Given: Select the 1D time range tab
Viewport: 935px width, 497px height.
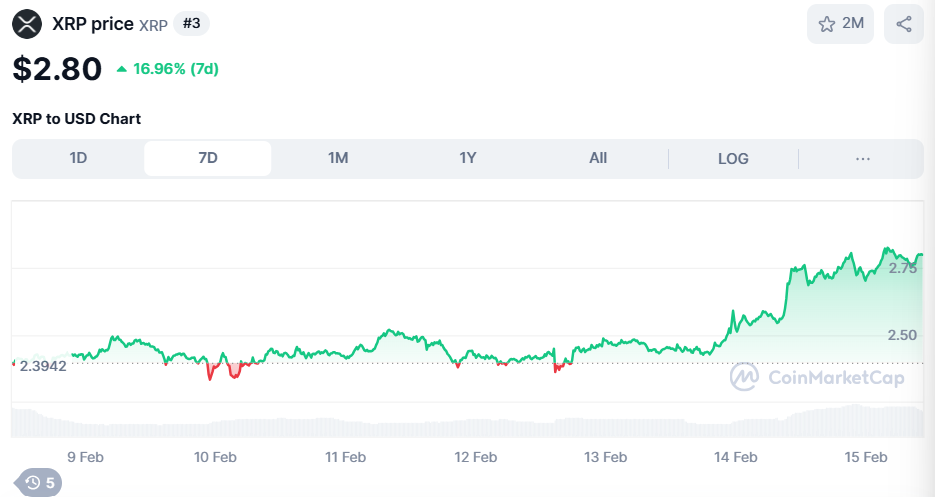Looking at the screenshot, I should click(x=78, y=158).
